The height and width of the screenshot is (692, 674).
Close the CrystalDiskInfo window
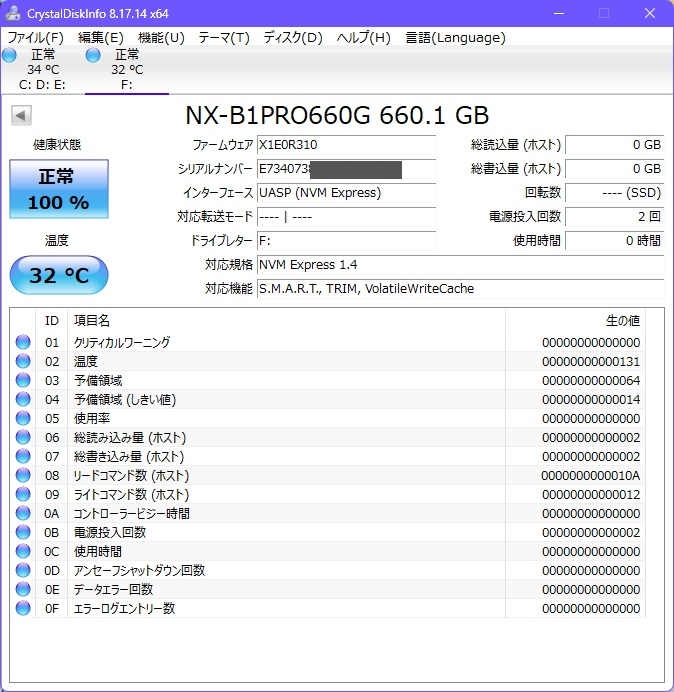(x=650, y=13)
